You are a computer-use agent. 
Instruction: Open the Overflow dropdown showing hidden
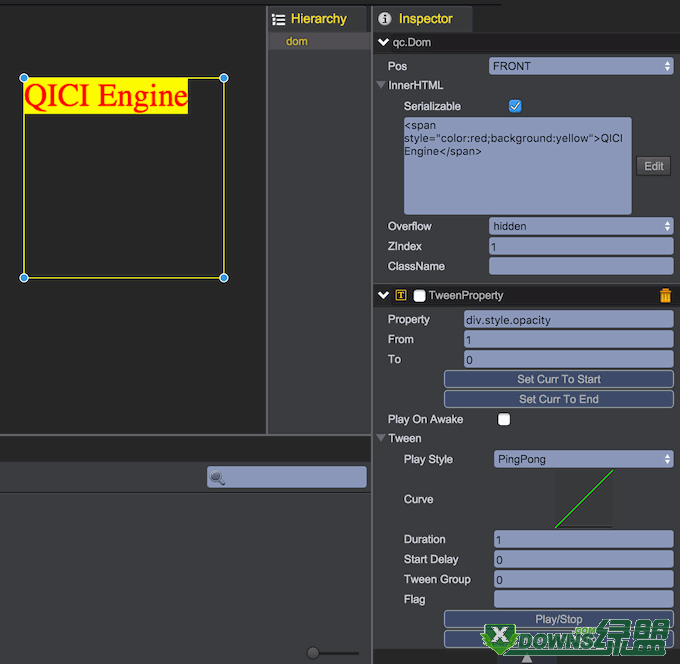(581, 226)
